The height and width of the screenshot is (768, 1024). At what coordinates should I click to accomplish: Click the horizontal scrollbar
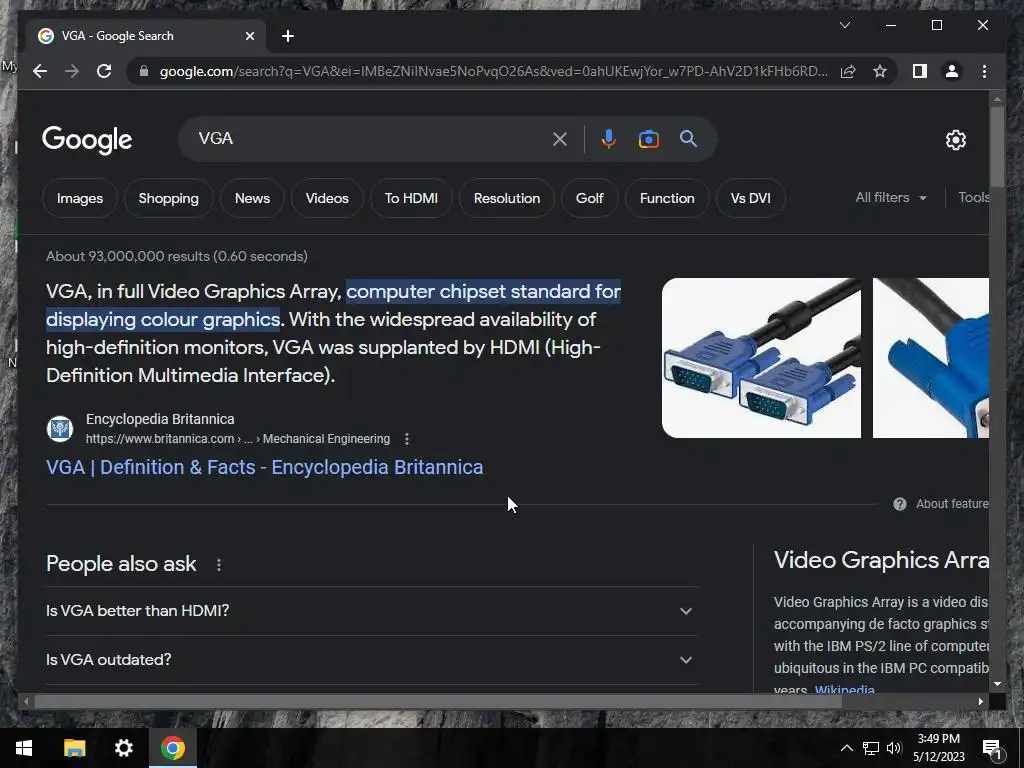(438, 701)
